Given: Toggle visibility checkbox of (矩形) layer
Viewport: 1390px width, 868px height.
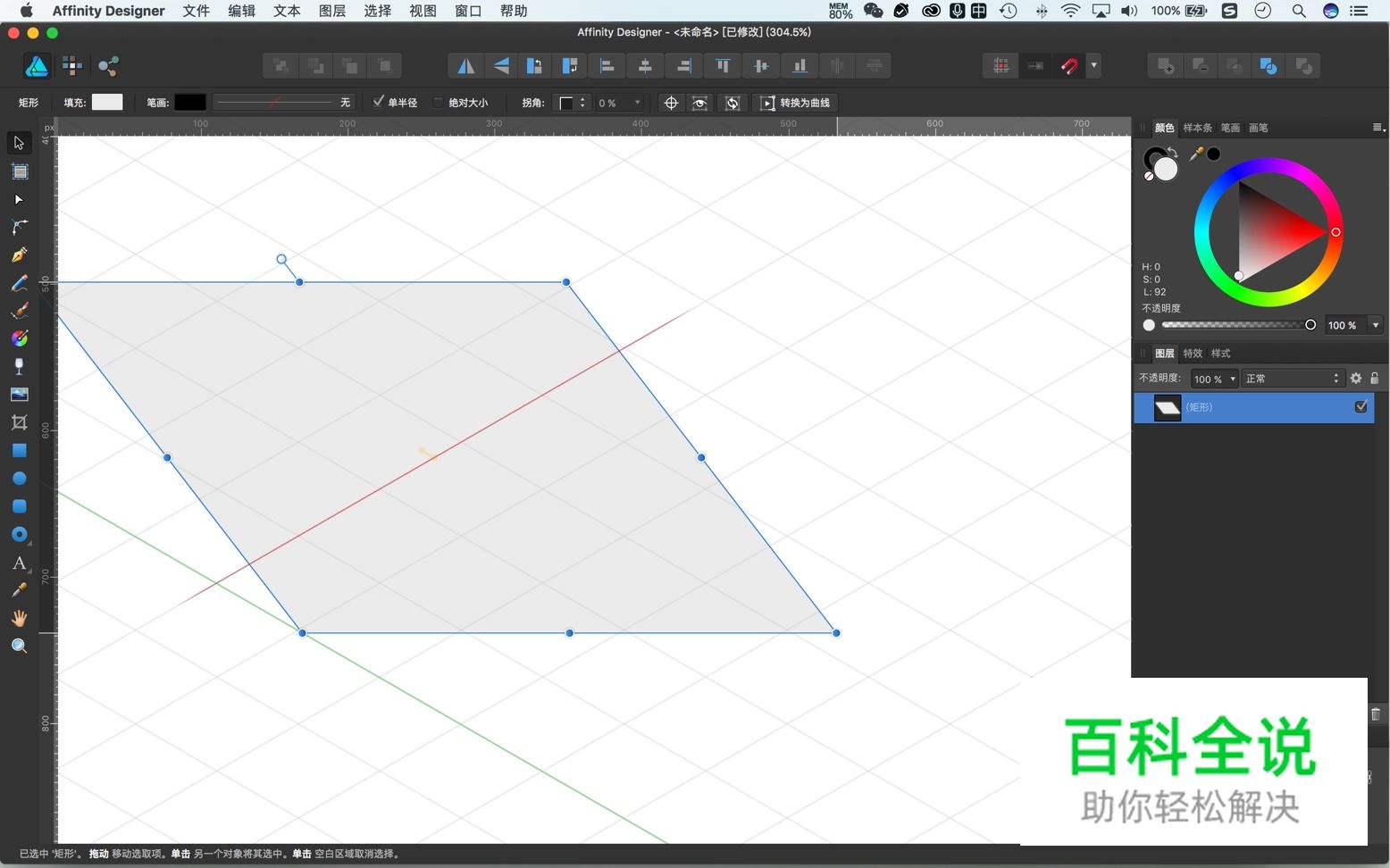Looking at the screenshot, I should (1361, 407).
